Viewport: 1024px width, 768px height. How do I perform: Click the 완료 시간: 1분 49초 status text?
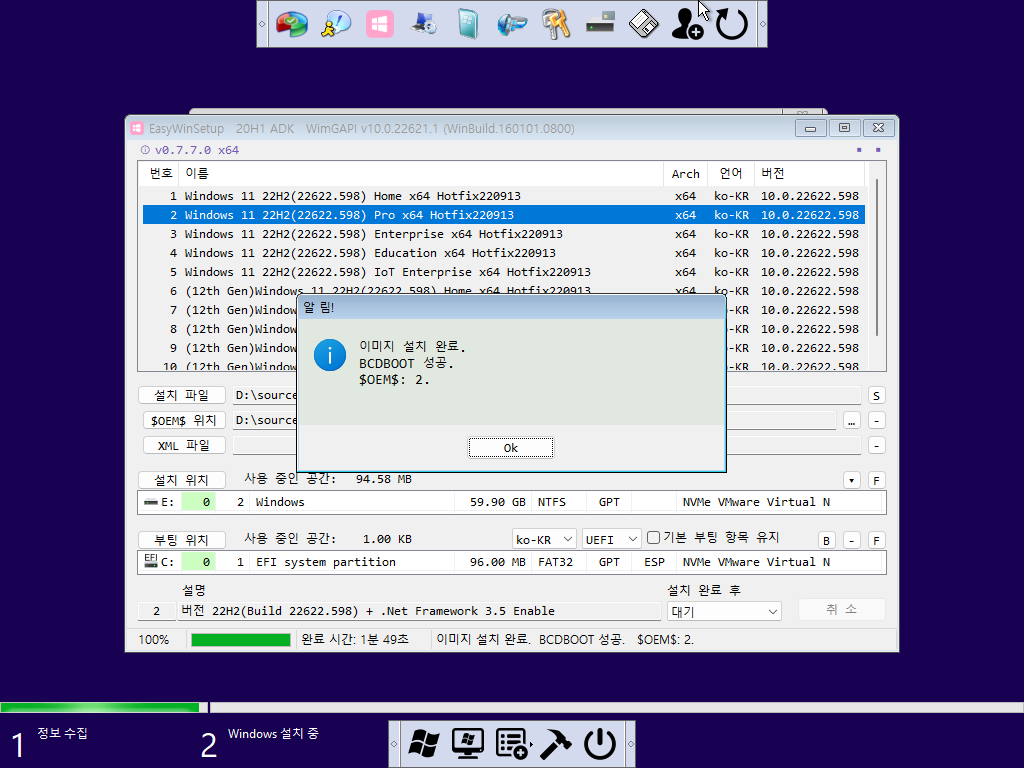[355, 640]
